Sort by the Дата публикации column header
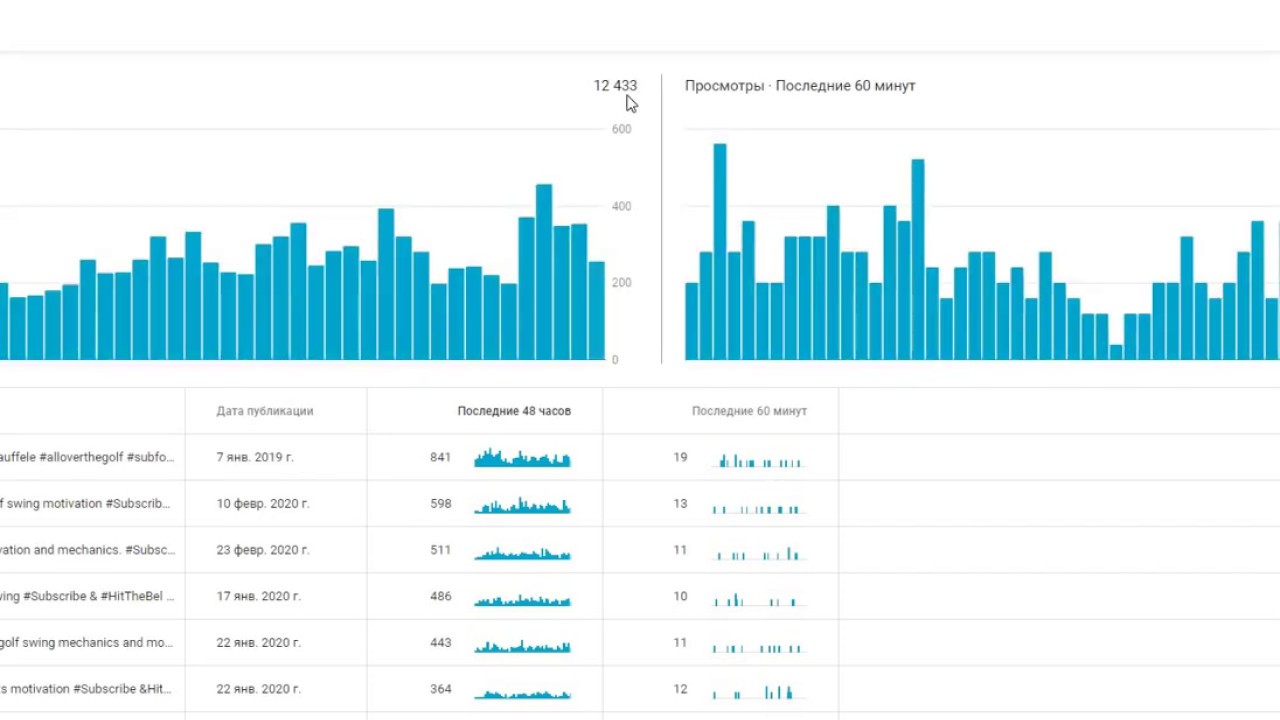This screenshot has height=720, width=1280. point(265,411)
